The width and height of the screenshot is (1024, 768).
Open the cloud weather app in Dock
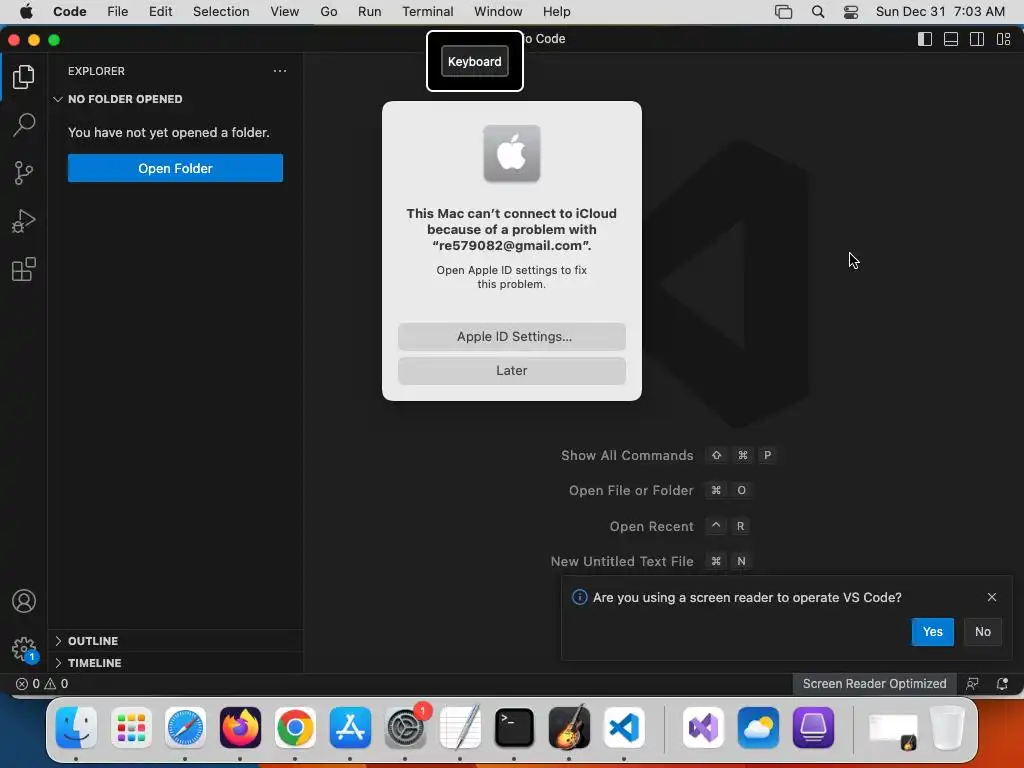pos(758,728)
